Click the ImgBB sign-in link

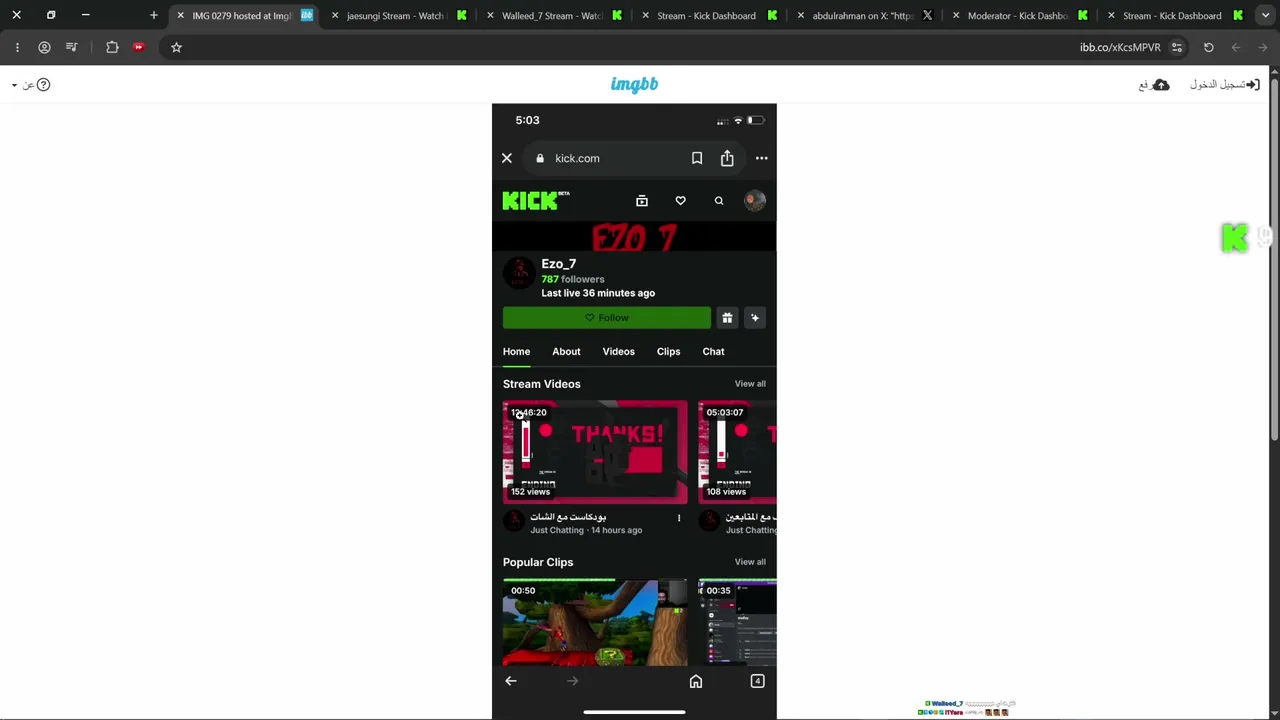[x=1224, y=85]
